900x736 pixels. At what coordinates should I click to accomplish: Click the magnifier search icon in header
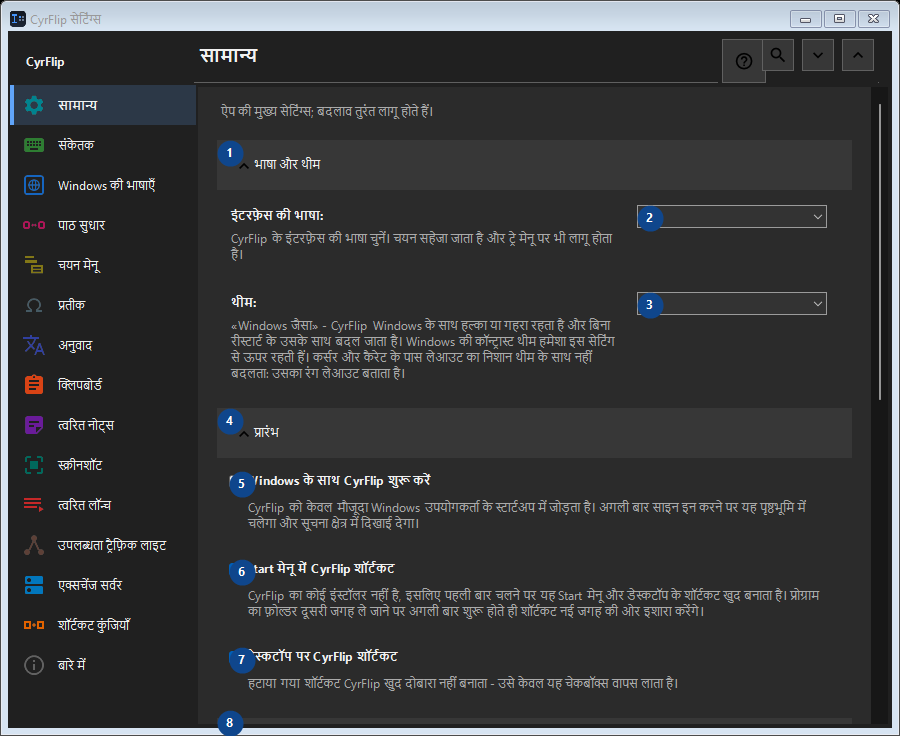click(x=778, y=55)
